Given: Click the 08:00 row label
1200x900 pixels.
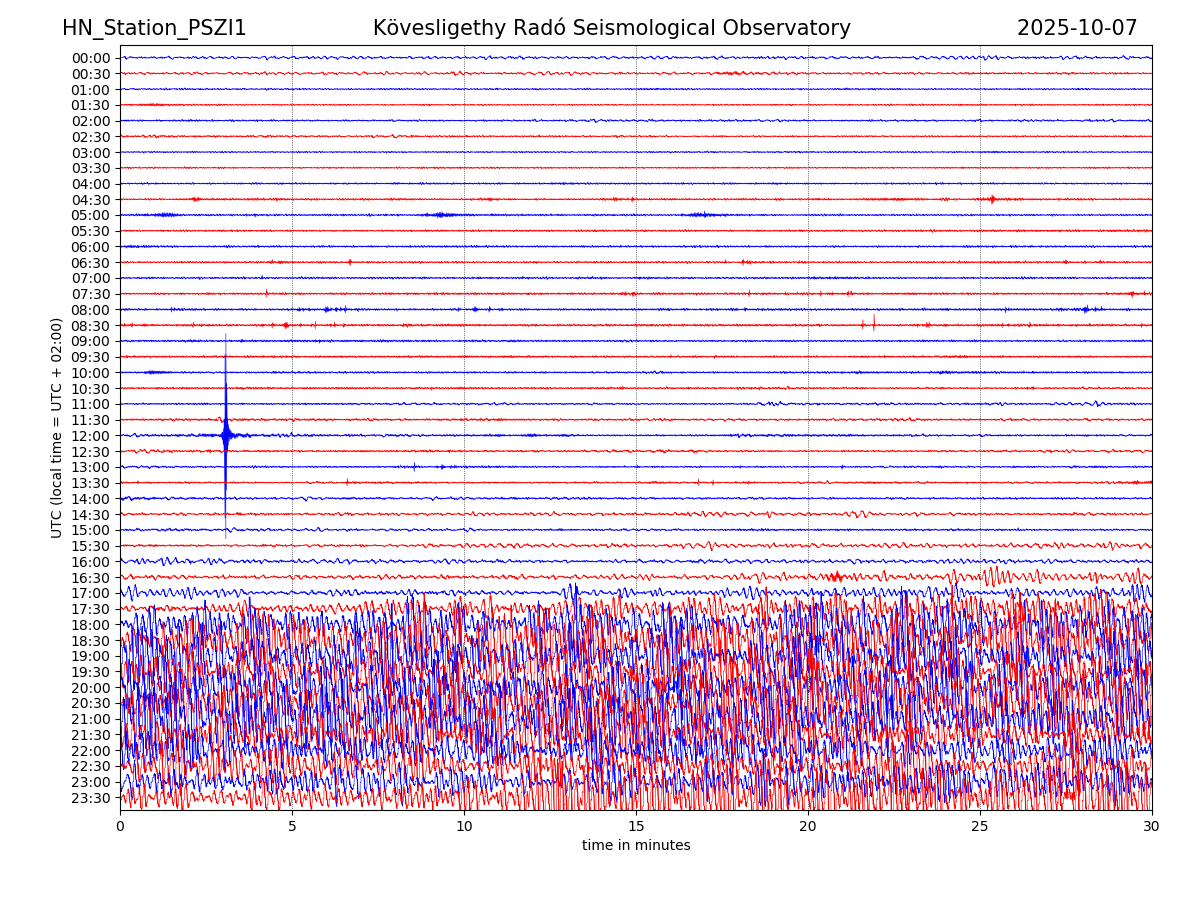Looking at the screenshot, I should [x=91, y=310].
